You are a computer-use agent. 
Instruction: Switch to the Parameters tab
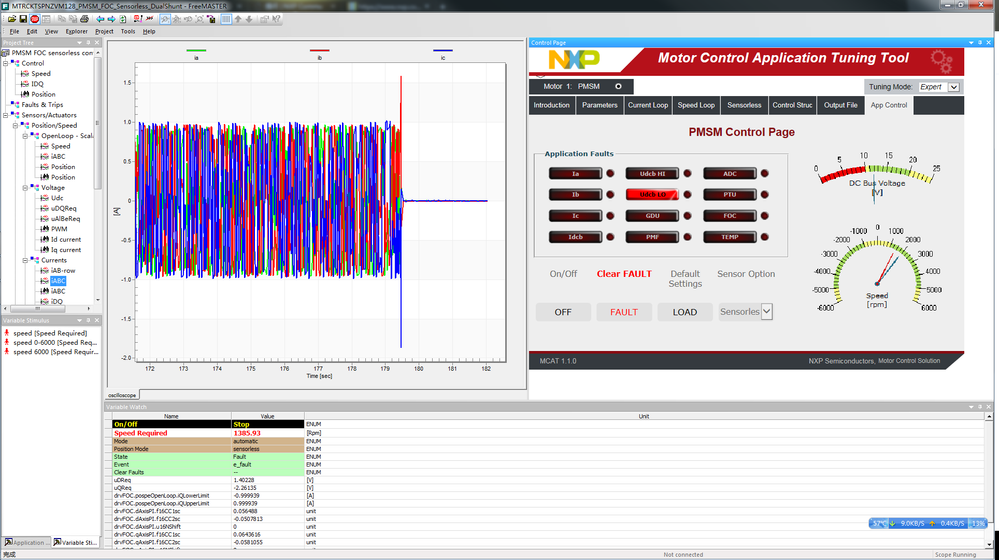coord(600,105)
